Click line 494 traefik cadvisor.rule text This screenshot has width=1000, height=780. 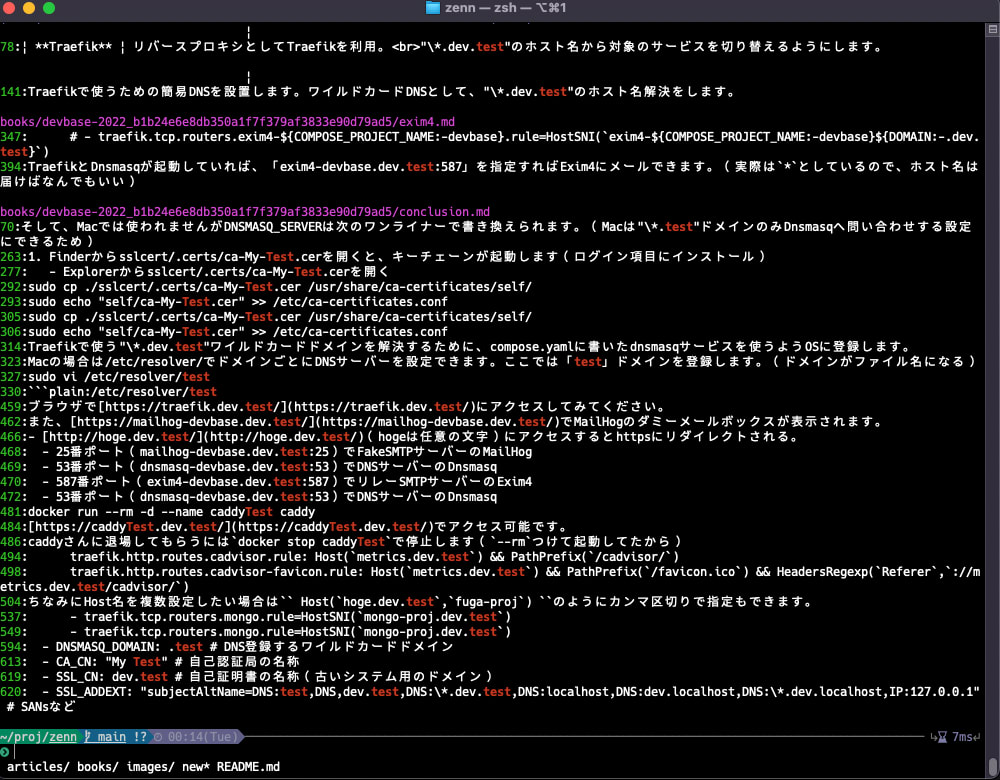374,557
